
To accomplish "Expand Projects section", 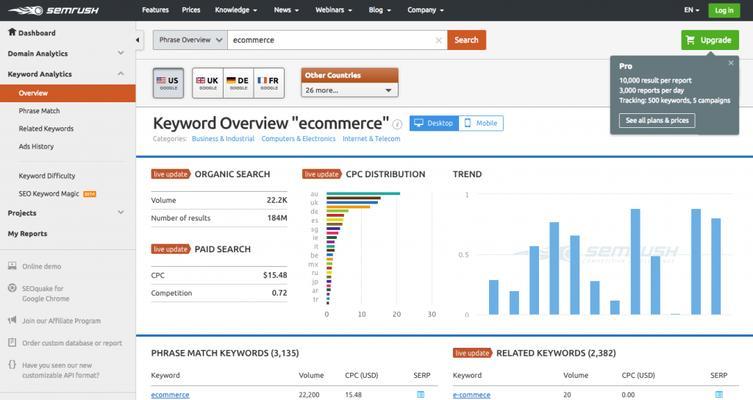I will [x=66, y=213].
